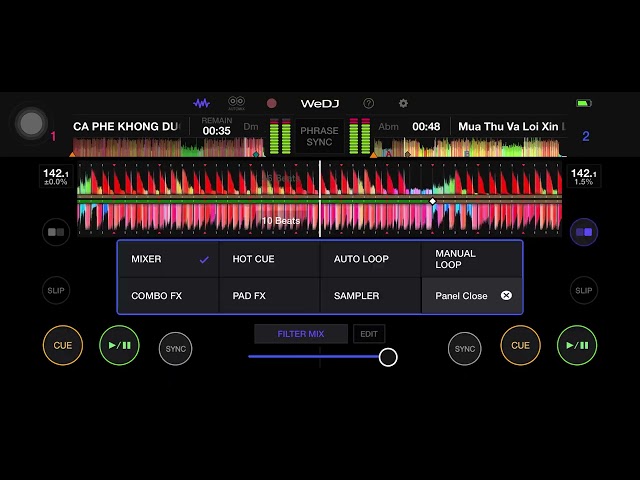Open deck 1 panel selector icon

(x=56, y=232)
